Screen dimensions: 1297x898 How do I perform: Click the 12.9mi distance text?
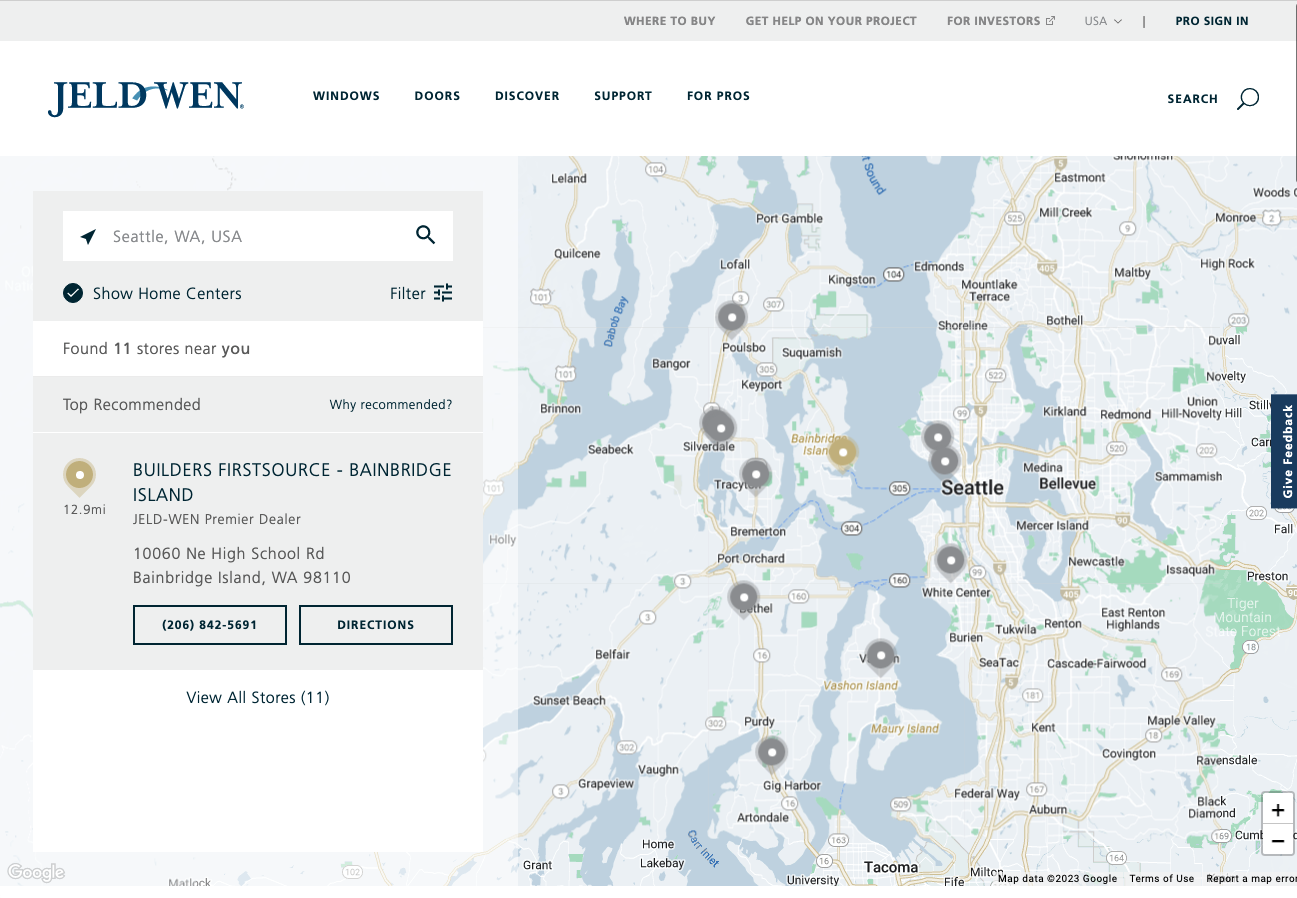tap(84, 510)
